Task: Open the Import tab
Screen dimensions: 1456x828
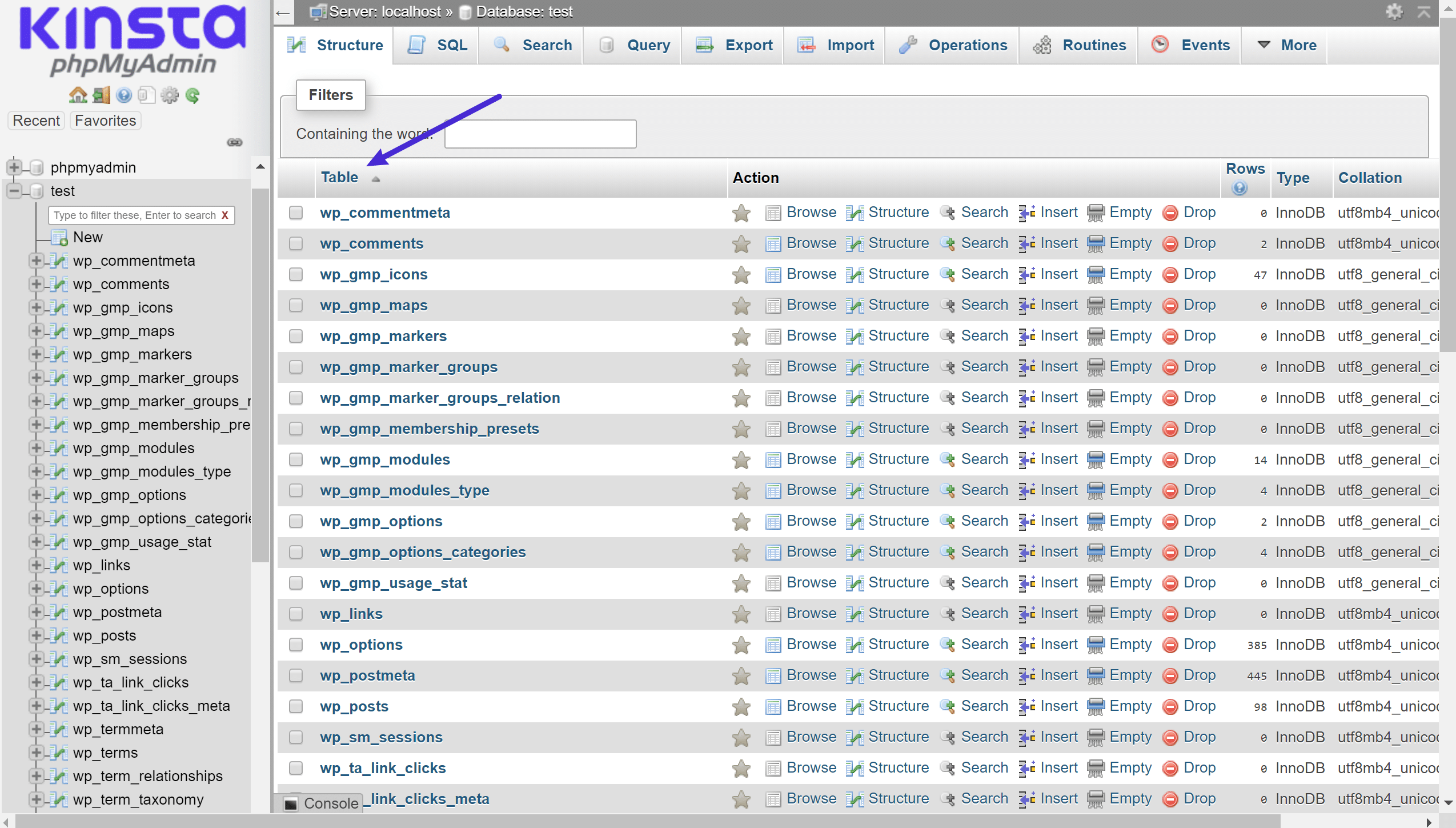Action: click(848, 44)
